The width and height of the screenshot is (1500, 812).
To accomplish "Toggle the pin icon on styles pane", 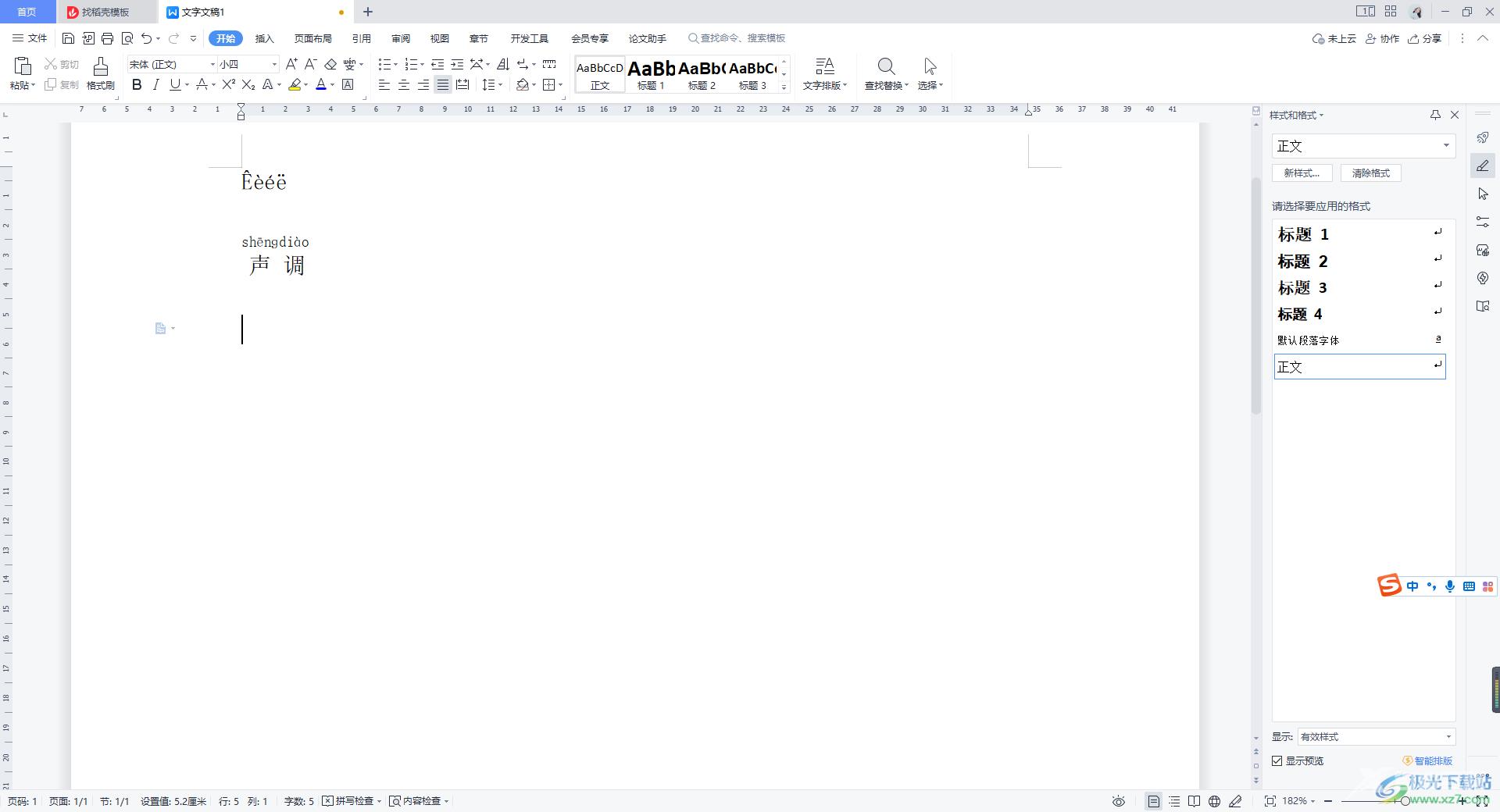I will [x=1435, y=115].
